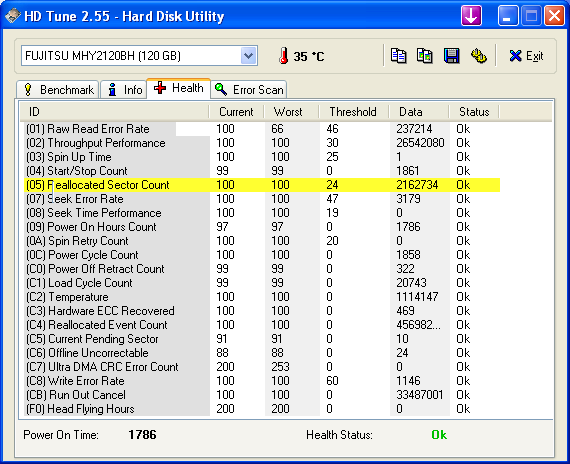This screenshot has width=570, height=464.
Task: Click the 35 °C temperature reading
Action: (x=309, y=56)
